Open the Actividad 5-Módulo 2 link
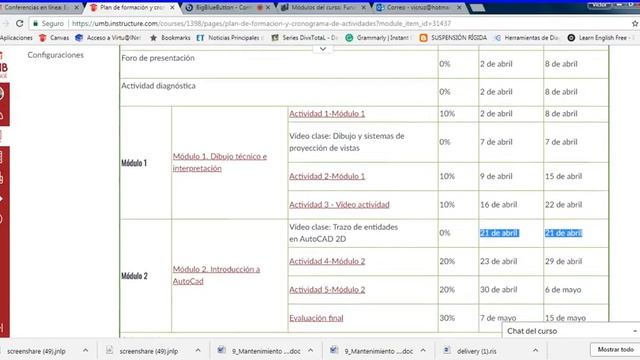 [x=327, y=290]
